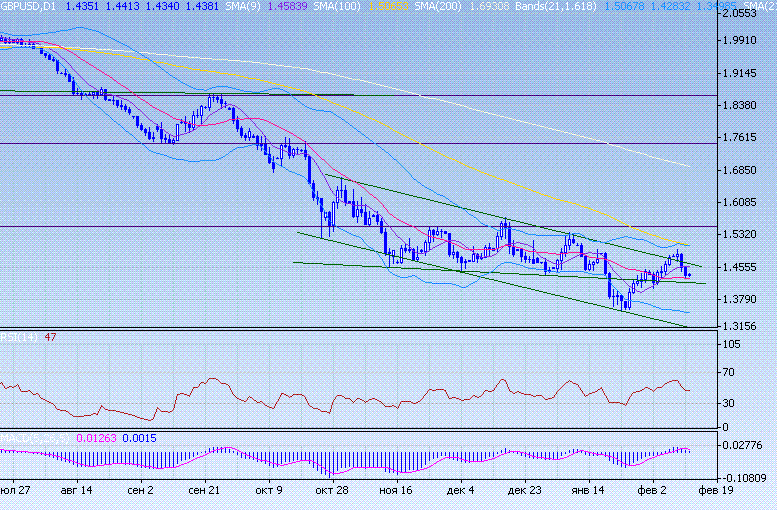Click RSI level 30 on the axis
The image size is (777, 510).
pos(729,403)
